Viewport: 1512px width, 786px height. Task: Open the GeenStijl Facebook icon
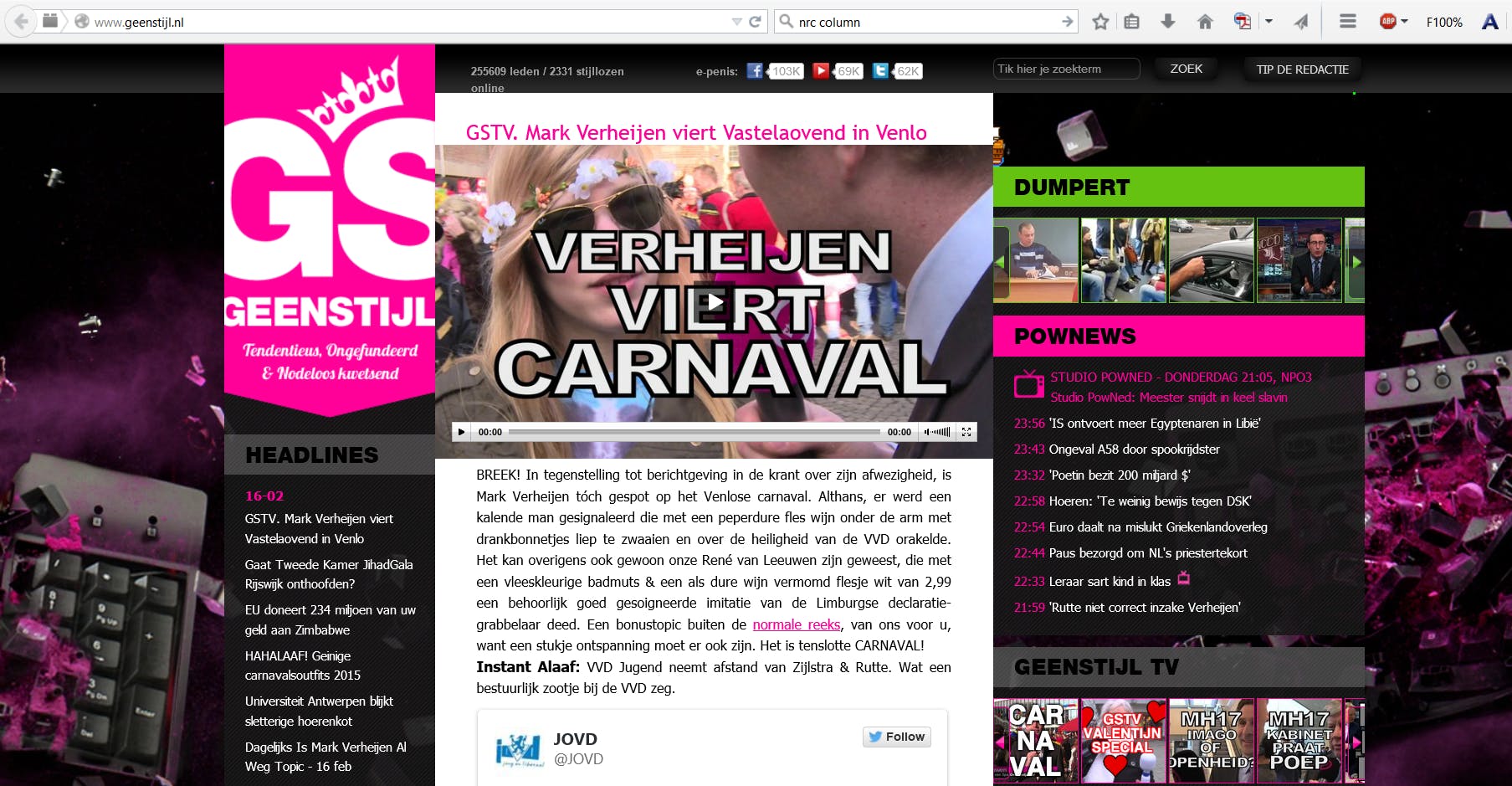click(x=755, y=71)
